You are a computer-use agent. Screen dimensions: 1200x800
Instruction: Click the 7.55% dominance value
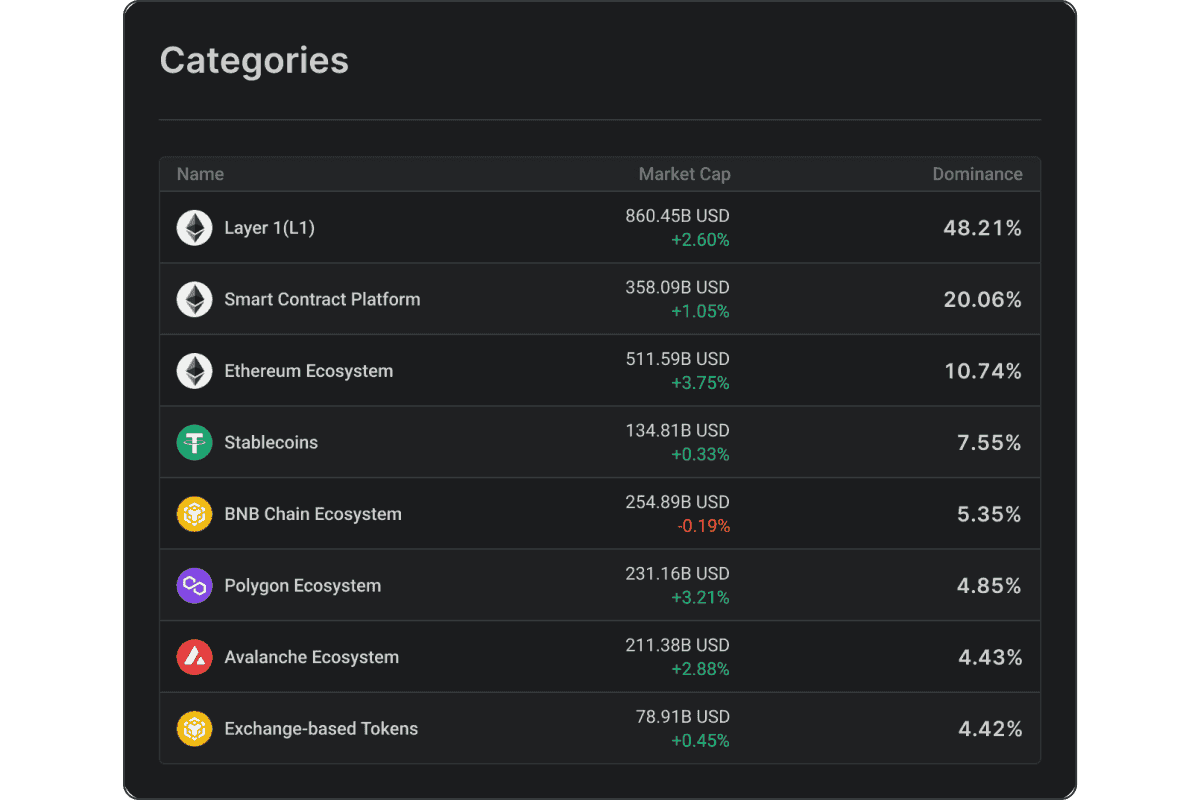989,442
